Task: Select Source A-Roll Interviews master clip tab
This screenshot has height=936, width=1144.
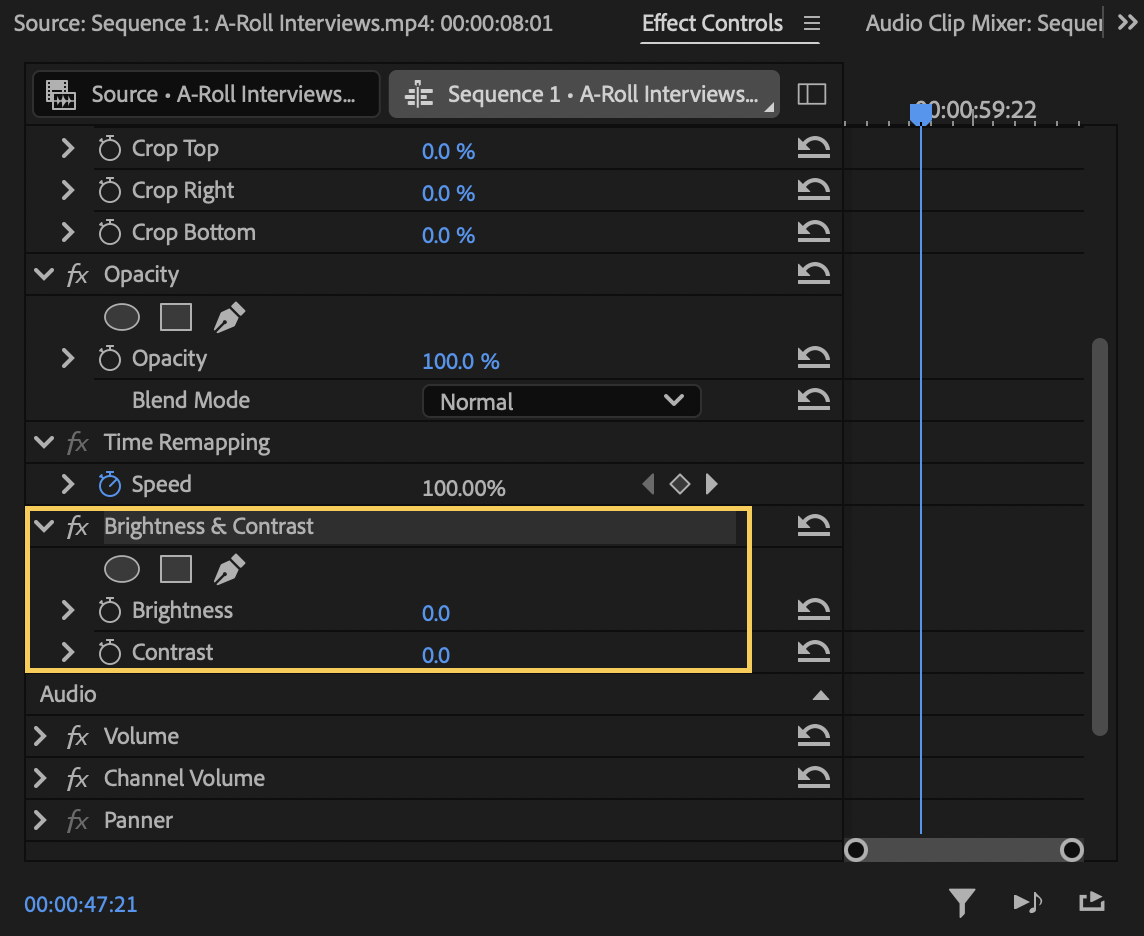Action: click(206, 94)
